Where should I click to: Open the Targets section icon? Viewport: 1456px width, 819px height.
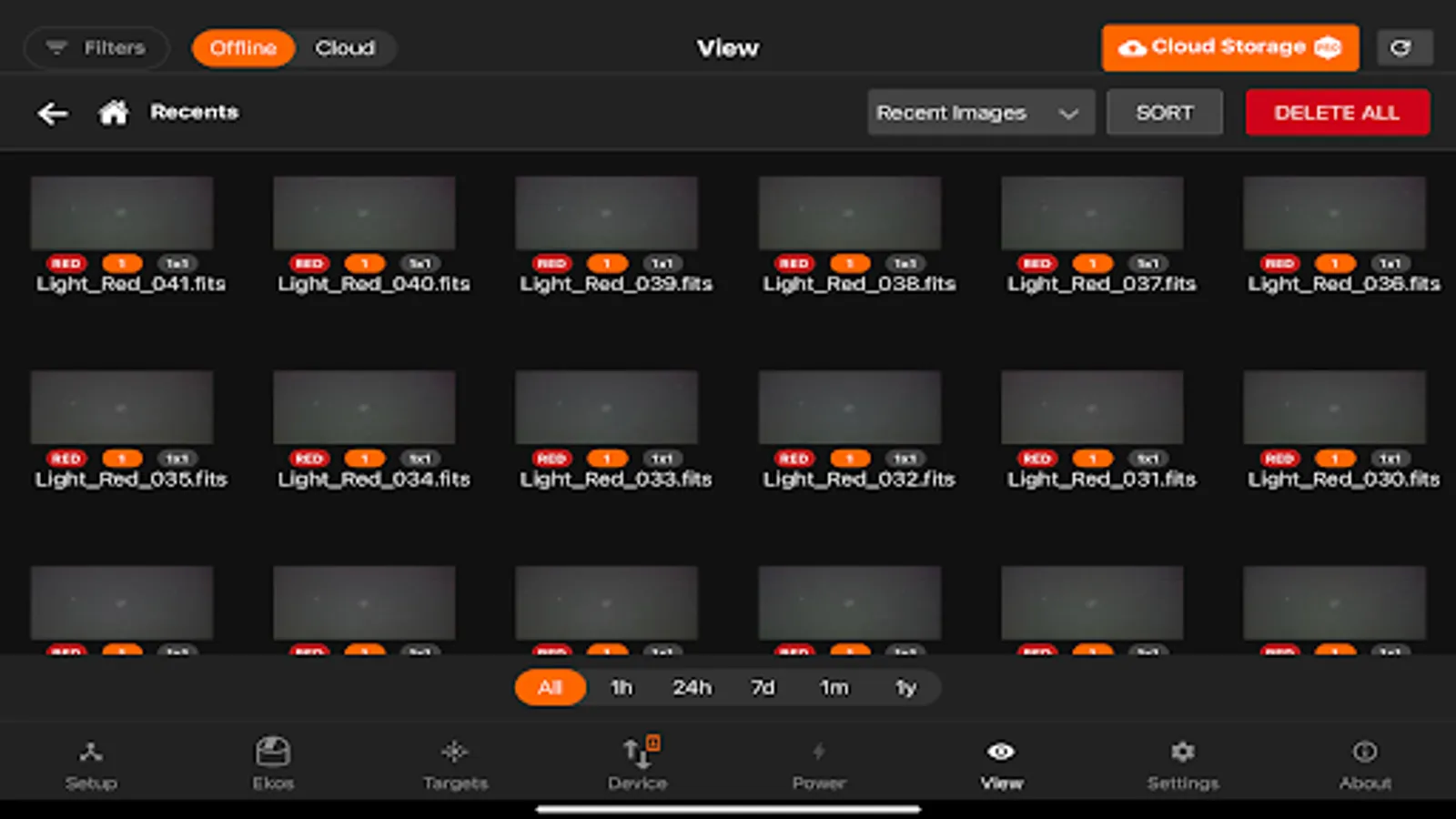coord(454,752)
